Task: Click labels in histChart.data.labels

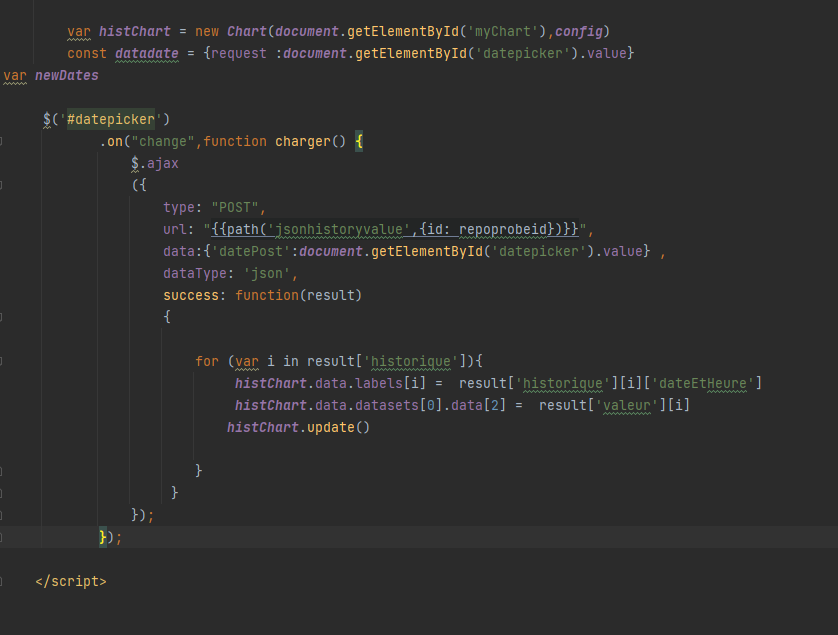Action: pyautogui.click(x=379, y=383)
